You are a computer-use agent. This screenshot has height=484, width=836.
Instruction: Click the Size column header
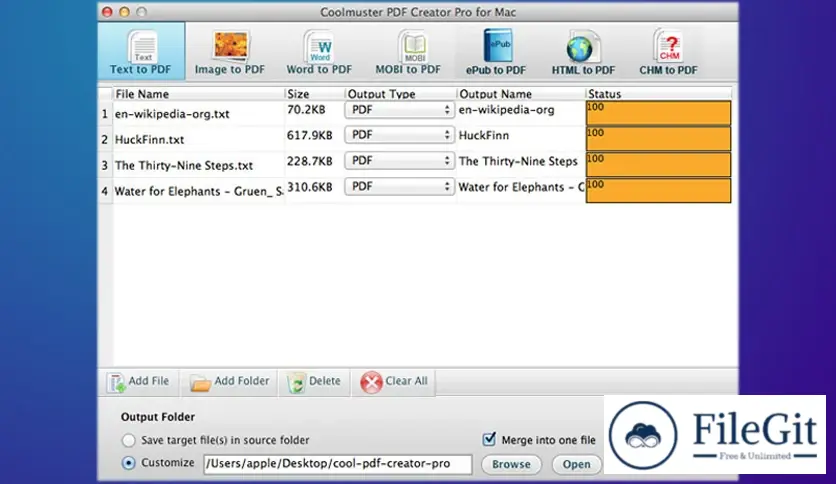315,94
